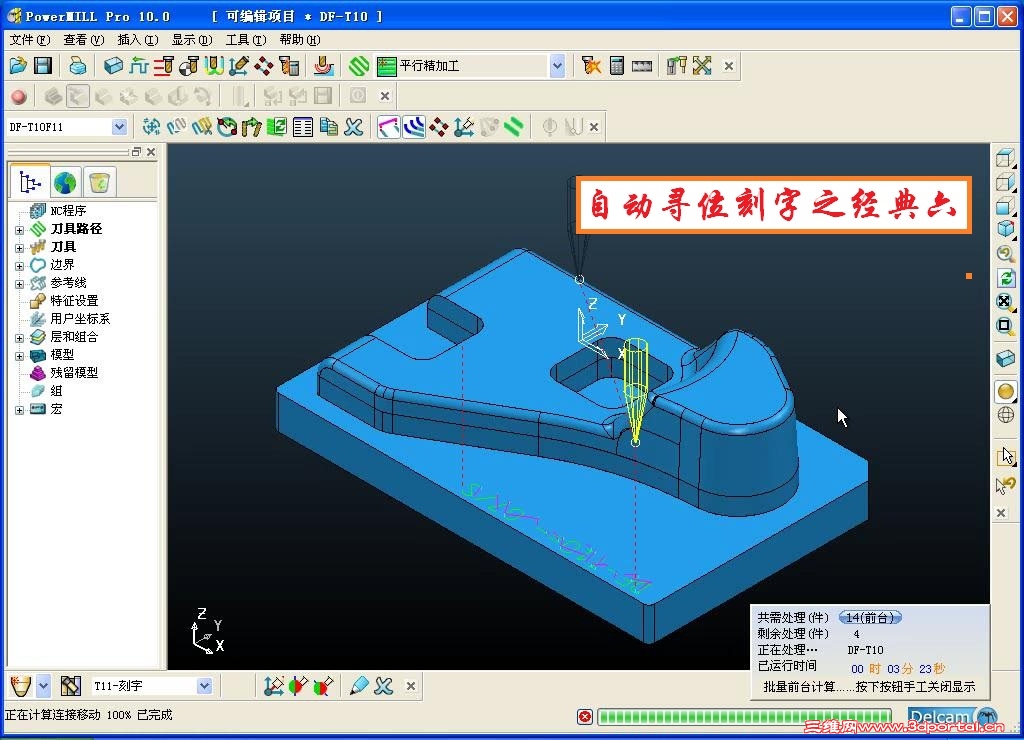1024x740 pixels.
Task: Toggle green toolpath display in toolpath toolbar
Action: click(x=514, y=127)
